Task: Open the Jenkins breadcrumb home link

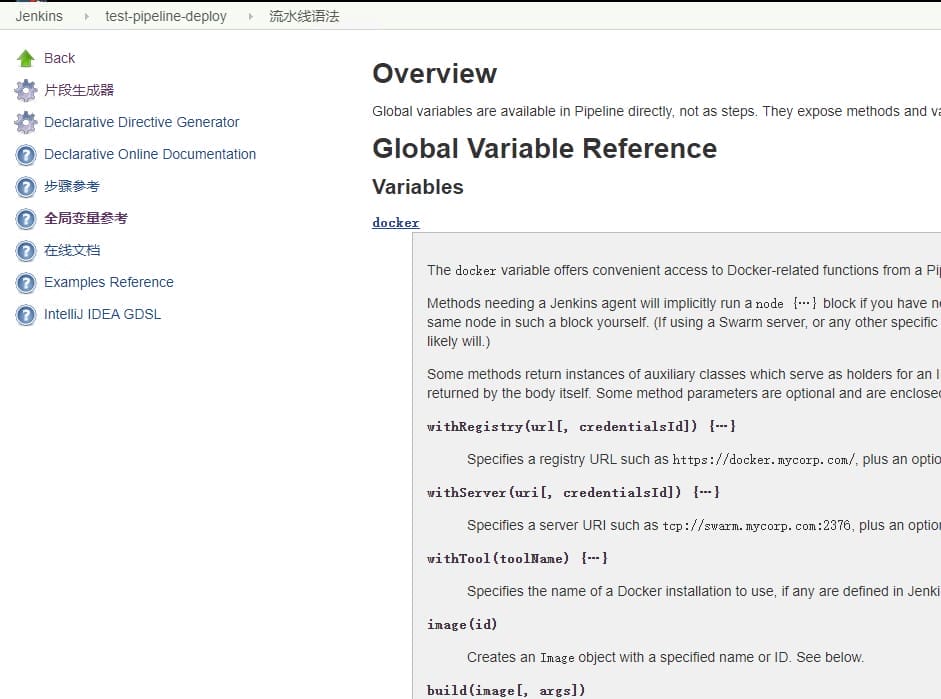Action: tap(39, 16)
